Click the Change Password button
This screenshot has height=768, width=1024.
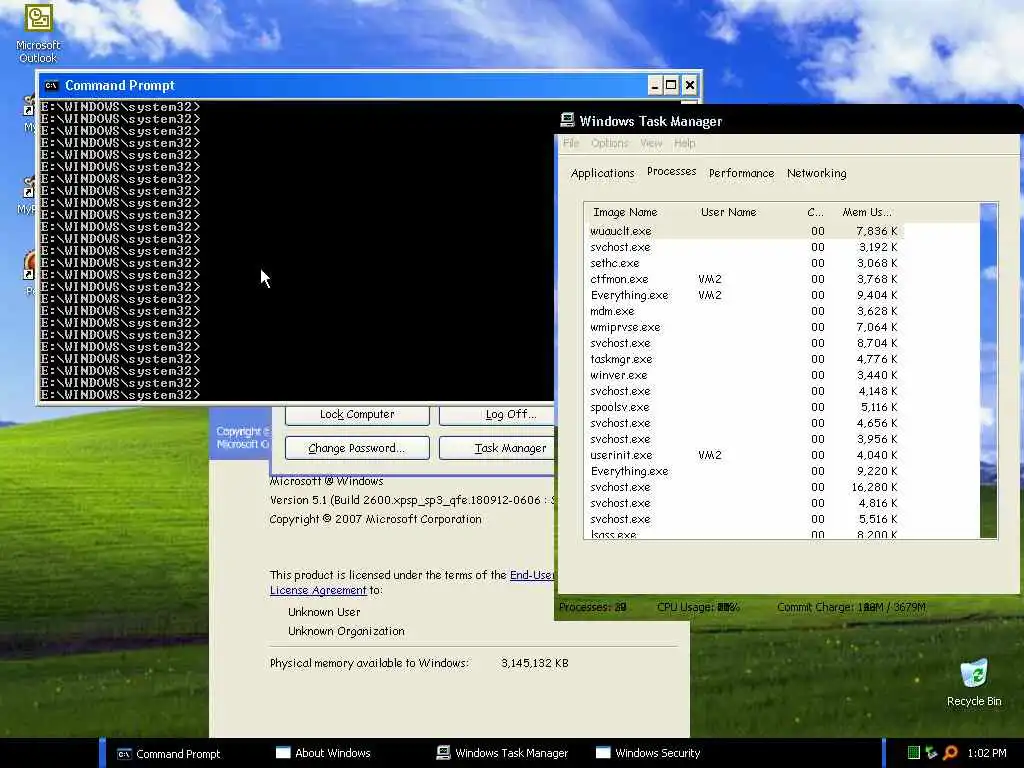(357, 448)
